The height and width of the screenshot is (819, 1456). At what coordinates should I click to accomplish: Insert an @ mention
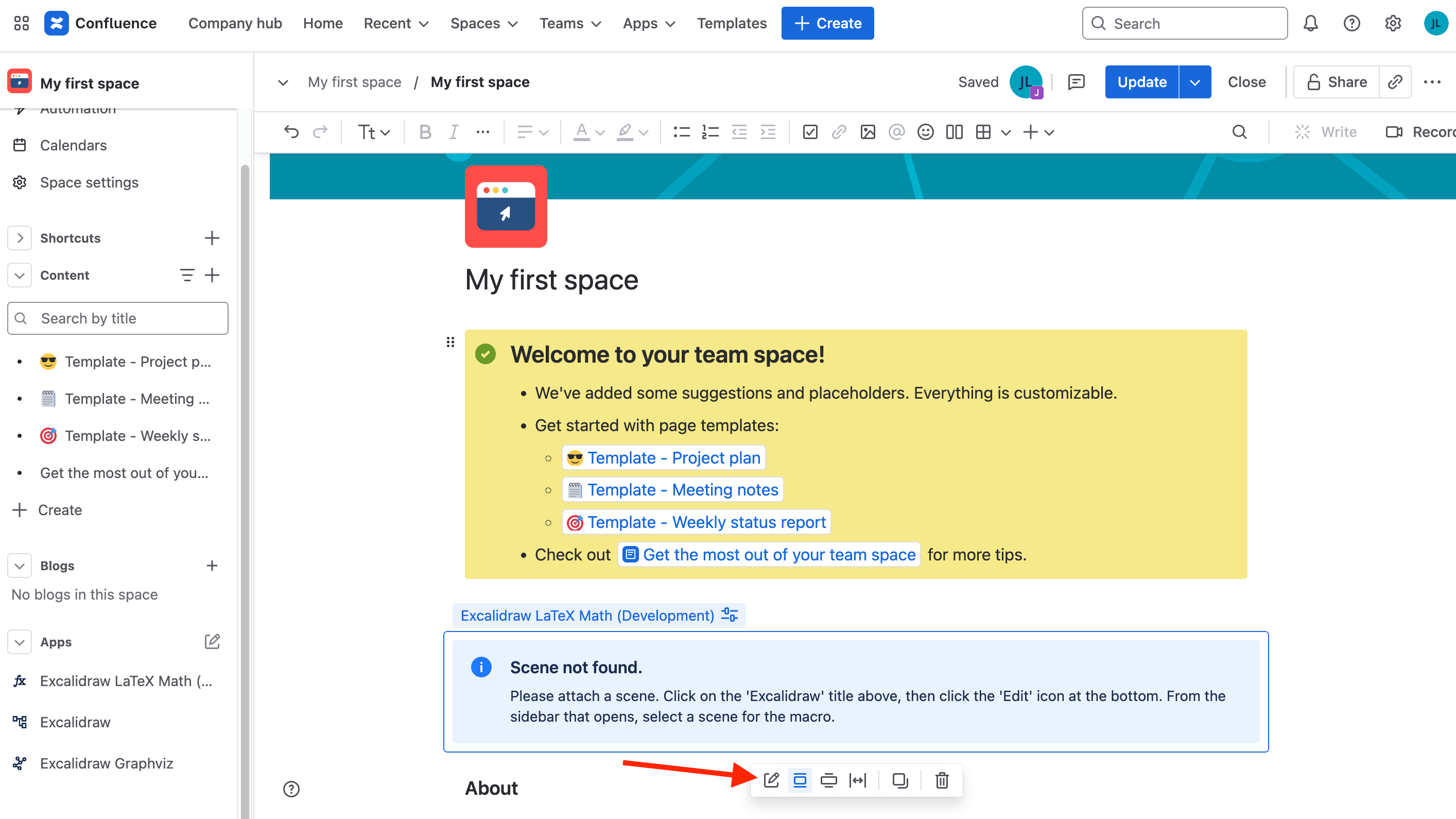pyautogui.click(x=896, y=132)
